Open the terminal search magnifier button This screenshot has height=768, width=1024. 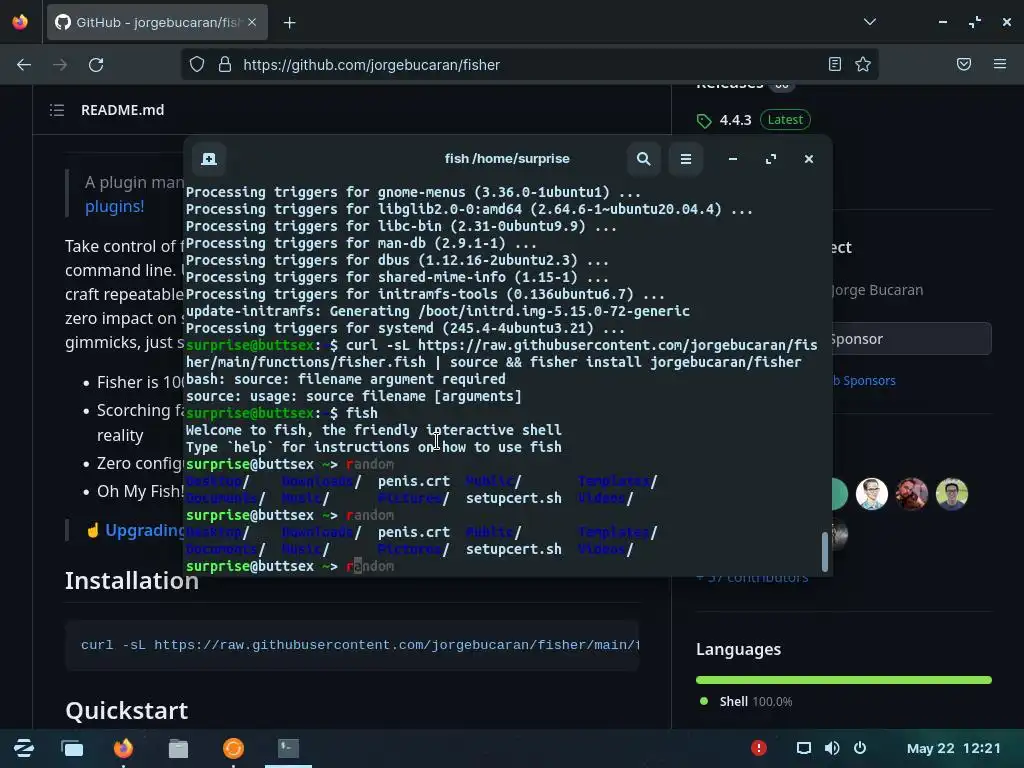(643, 159)
